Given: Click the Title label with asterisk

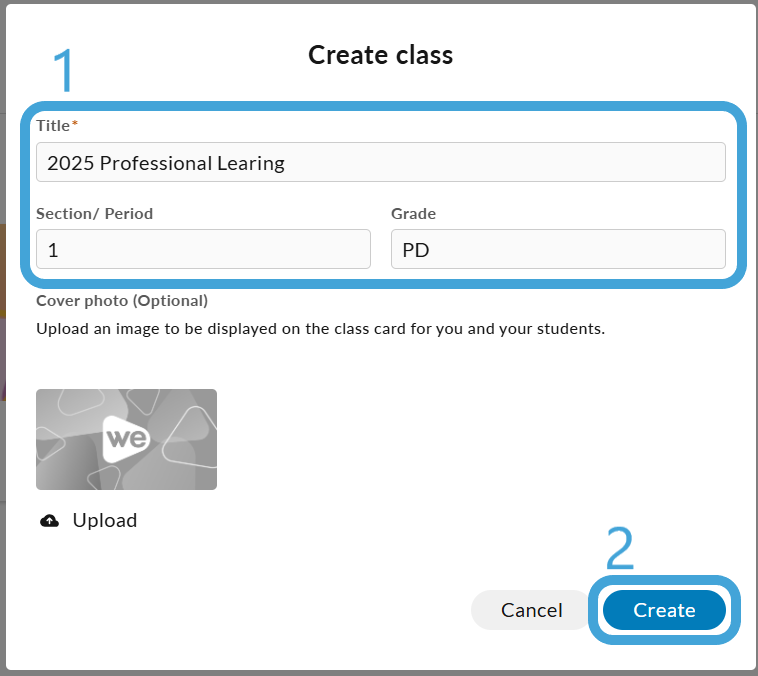Looking at the screenshot, I should click(x=57, y=126).
